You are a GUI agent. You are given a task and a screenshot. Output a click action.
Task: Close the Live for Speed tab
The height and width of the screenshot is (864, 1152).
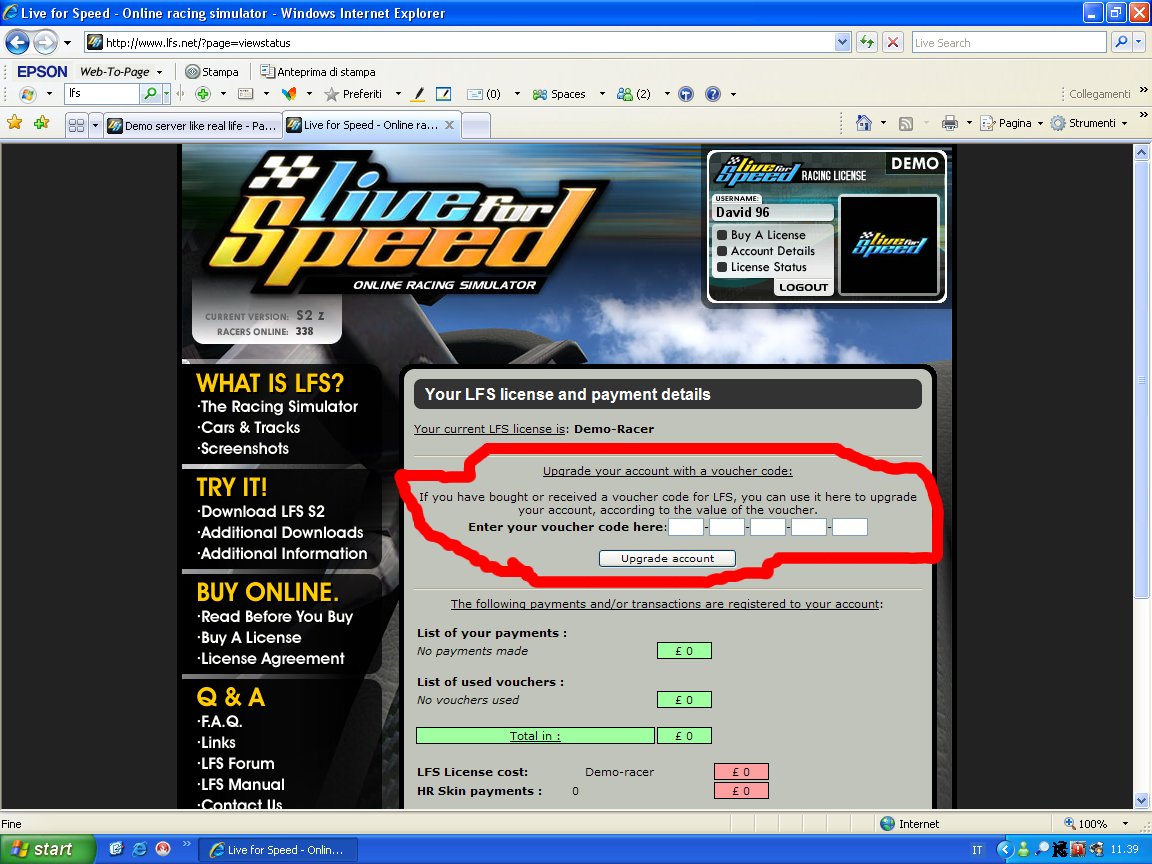click(449, 125)
